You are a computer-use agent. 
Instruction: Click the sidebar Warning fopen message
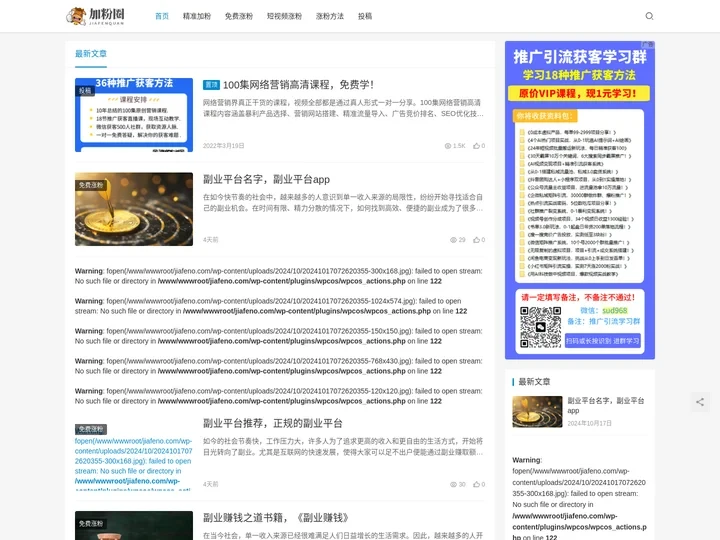click(579, 499)
